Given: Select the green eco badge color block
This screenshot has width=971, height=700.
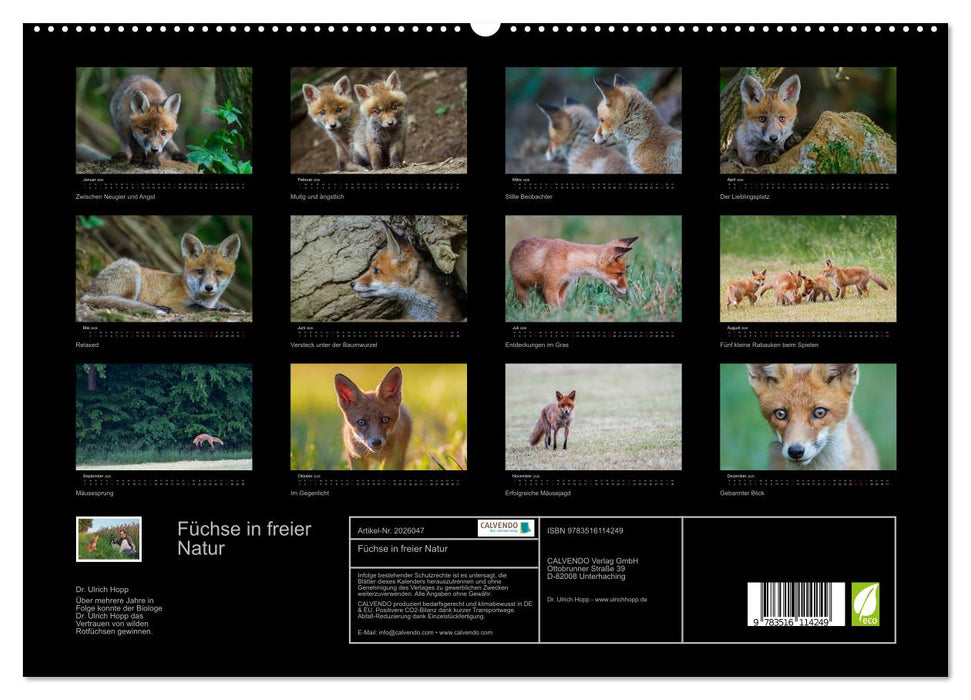Looking at the screenshot, I should click(x=867, y=607).
